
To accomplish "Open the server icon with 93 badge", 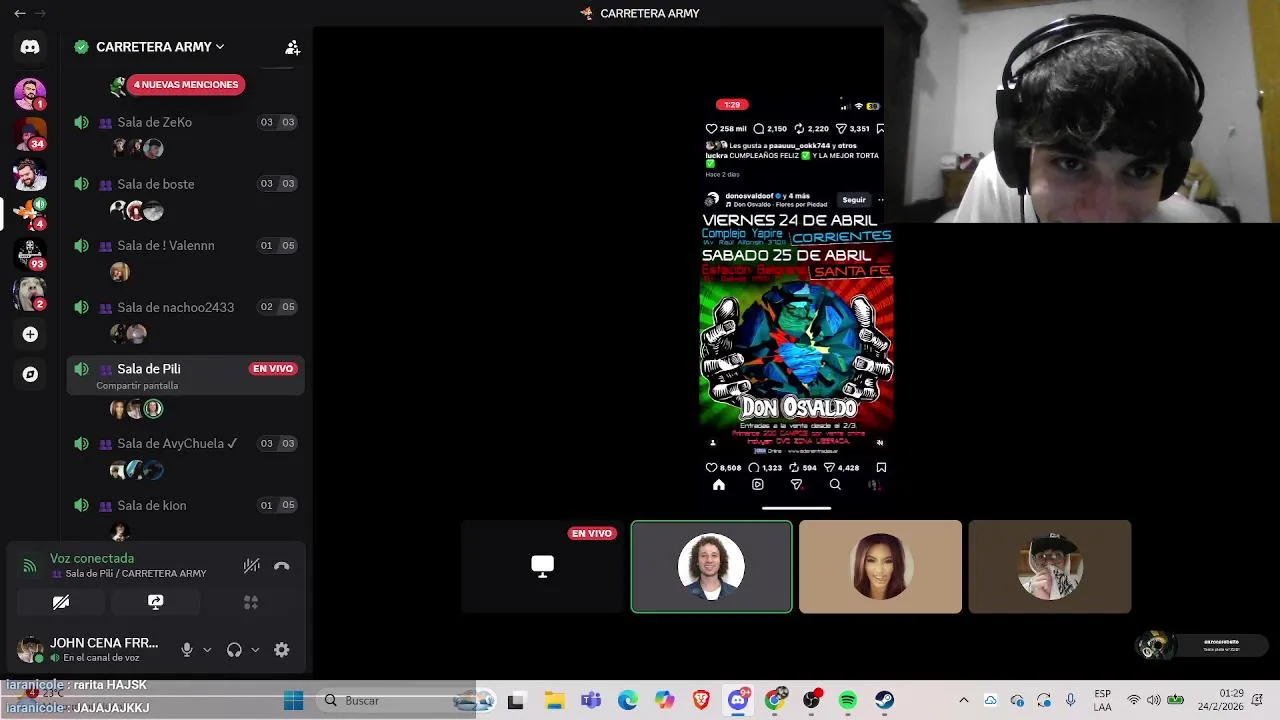I will 30,253.
